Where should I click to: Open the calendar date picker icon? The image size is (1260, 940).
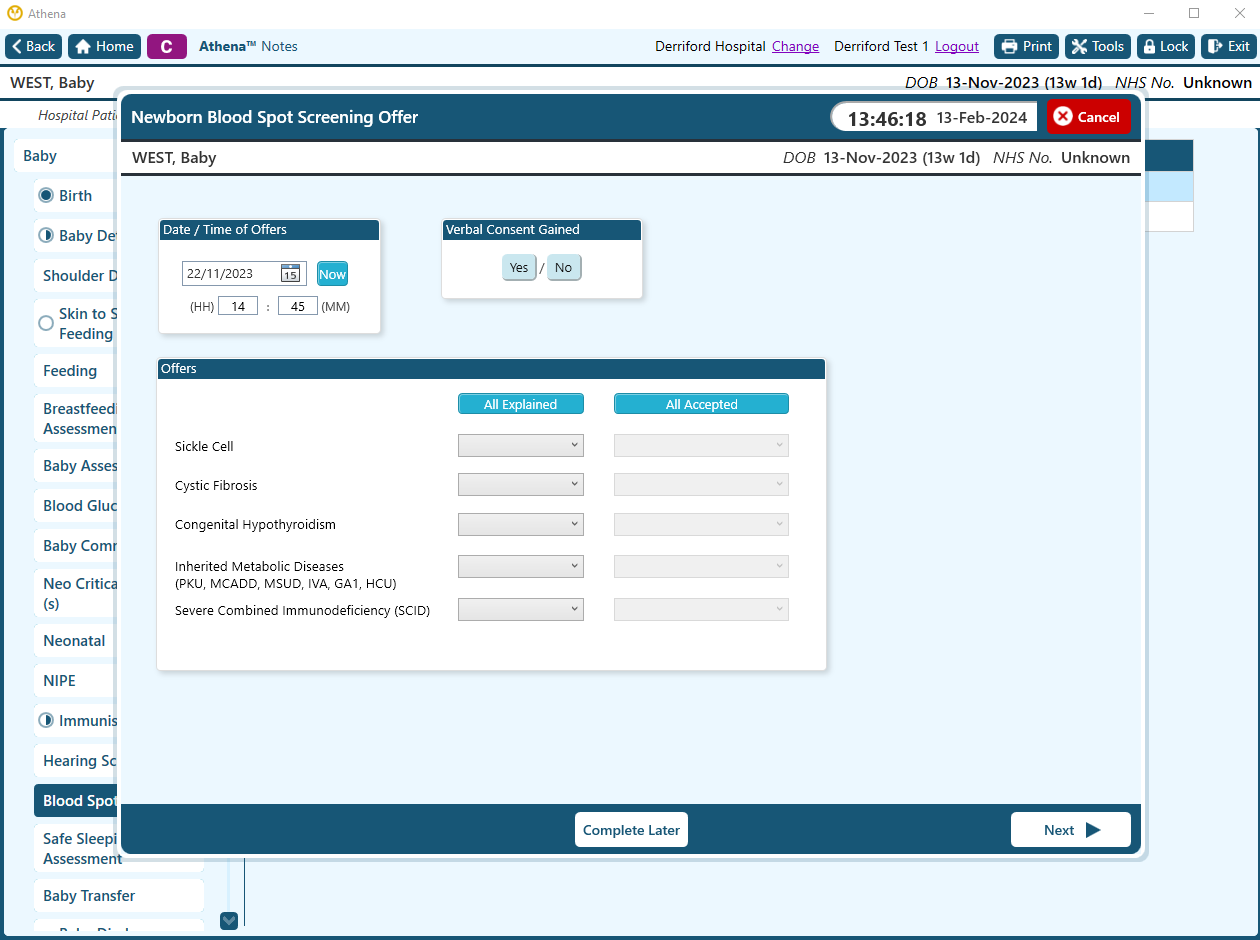pos(290,274)
